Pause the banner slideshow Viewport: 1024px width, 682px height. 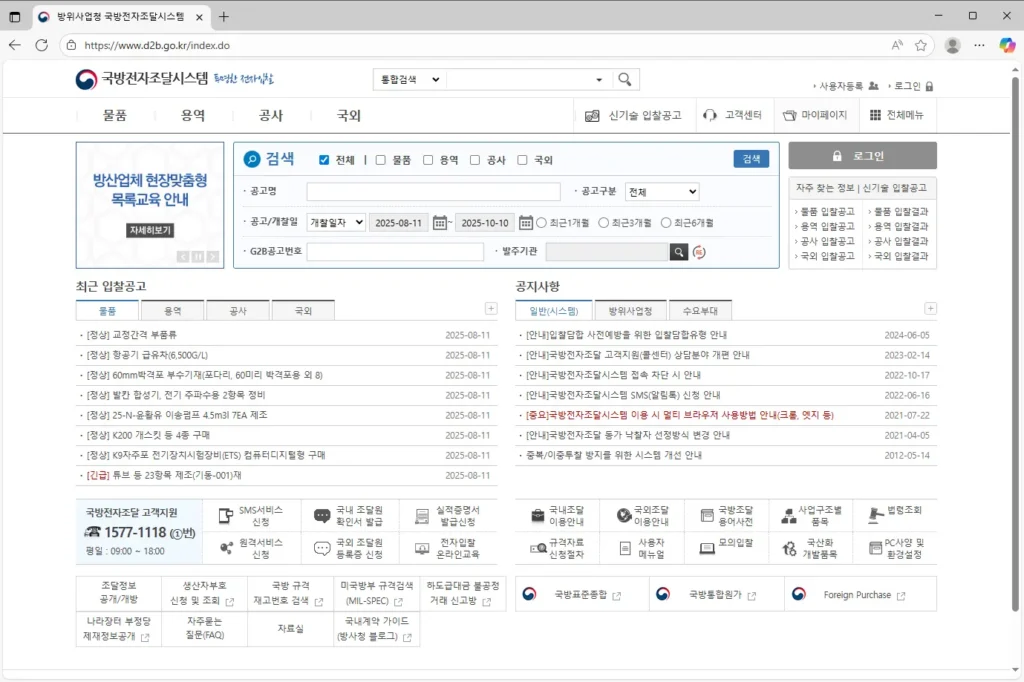(x=198, y=257)
